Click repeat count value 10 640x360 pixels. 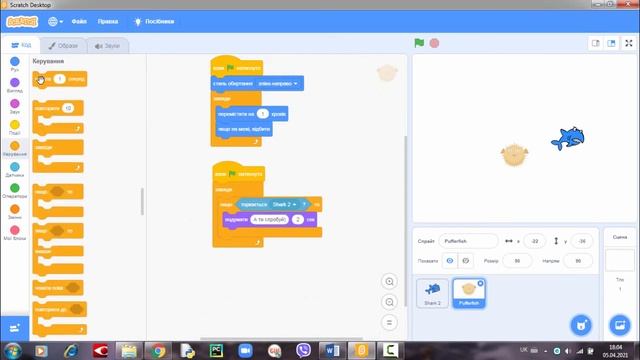(68, 108)
